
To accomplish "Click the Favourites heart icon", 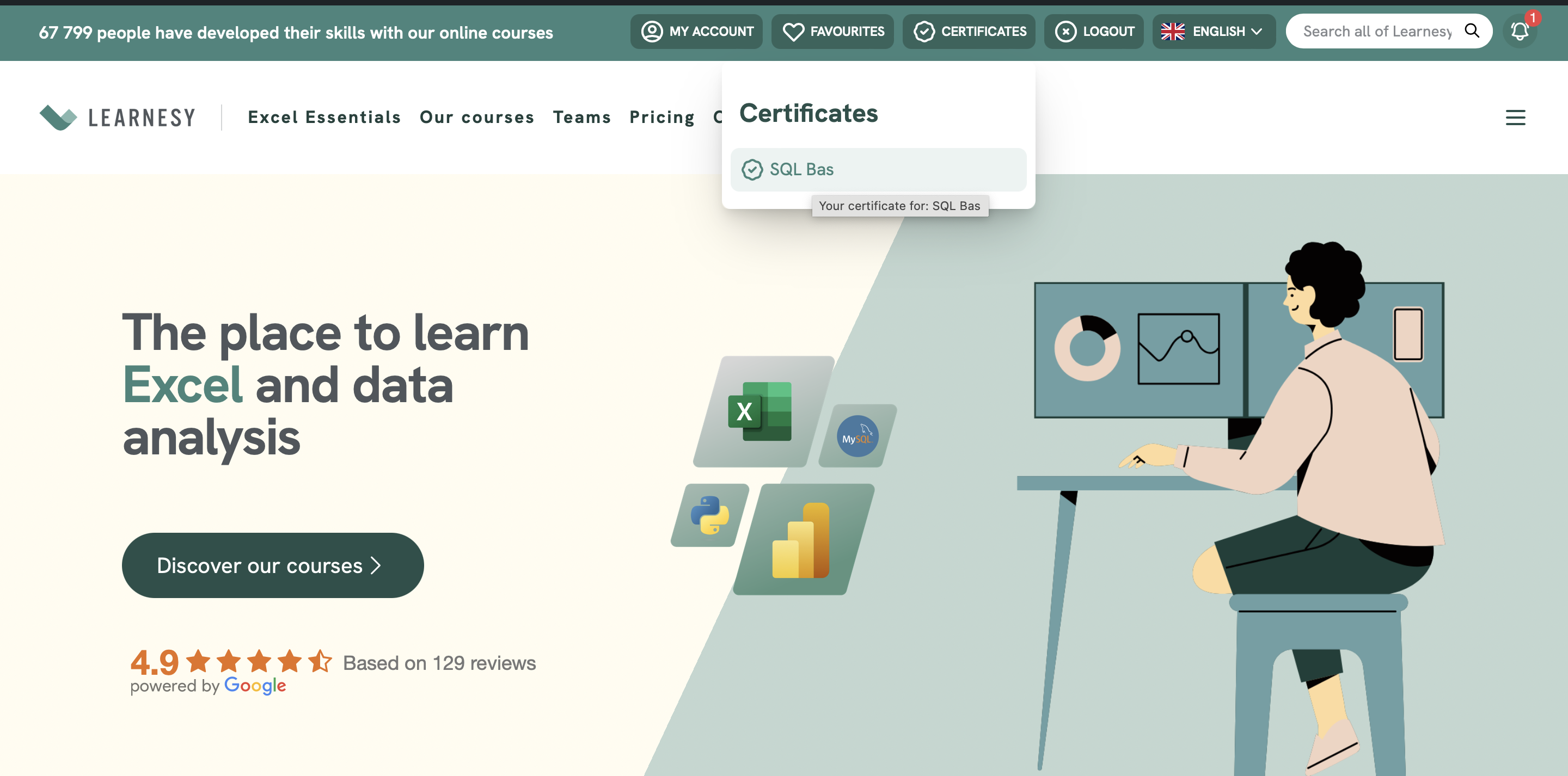I will click(793, 32).
